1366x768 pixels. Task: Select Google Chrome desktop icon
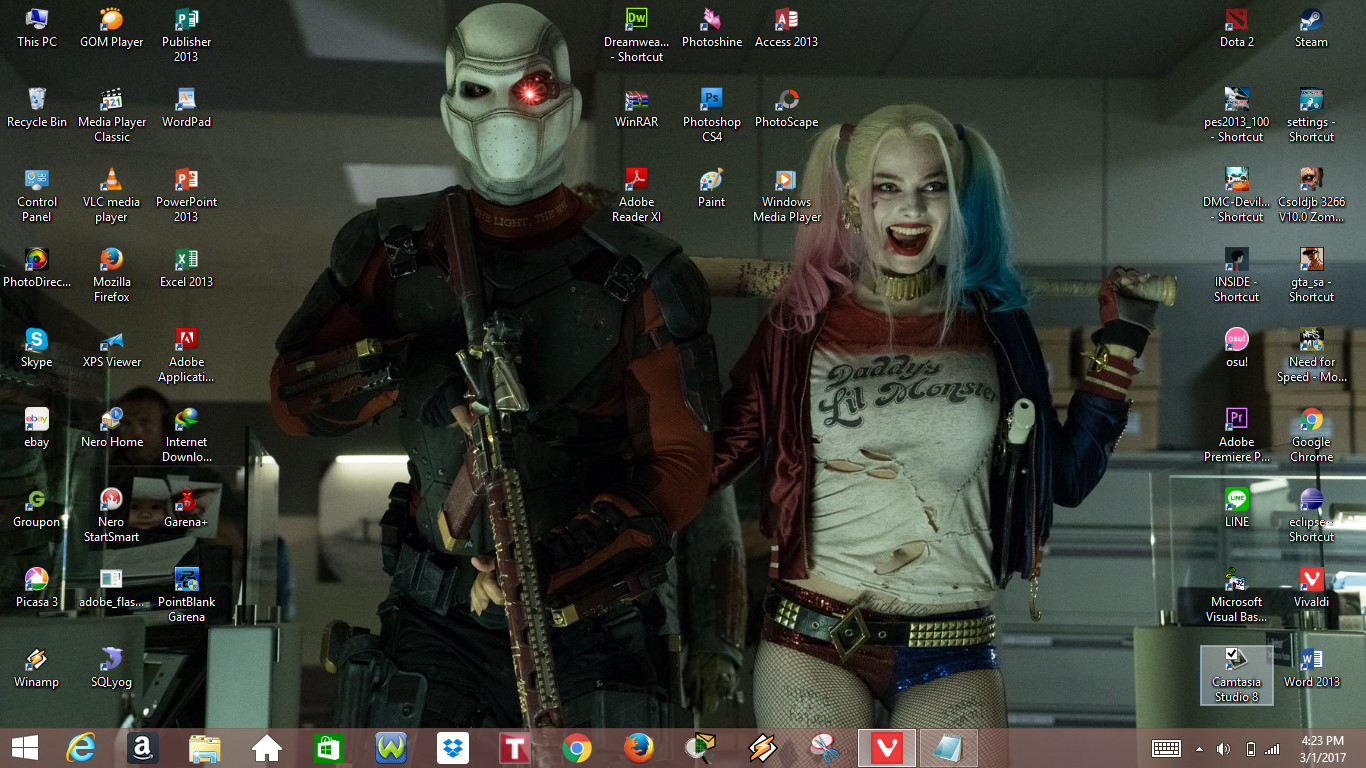[1312, 435]
